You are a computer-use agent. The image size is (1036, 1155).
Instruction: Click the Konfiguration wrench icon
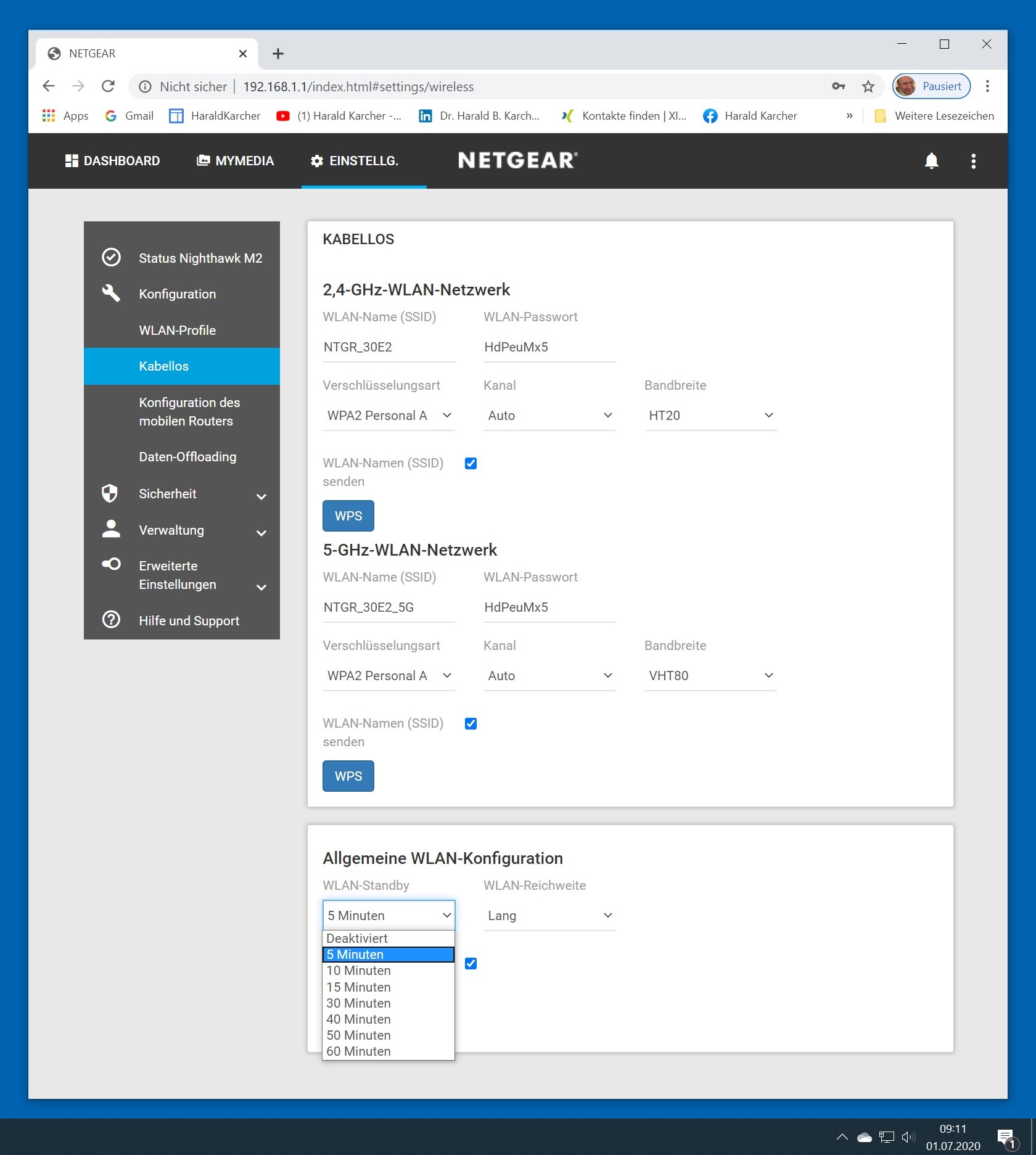point(111,294)
